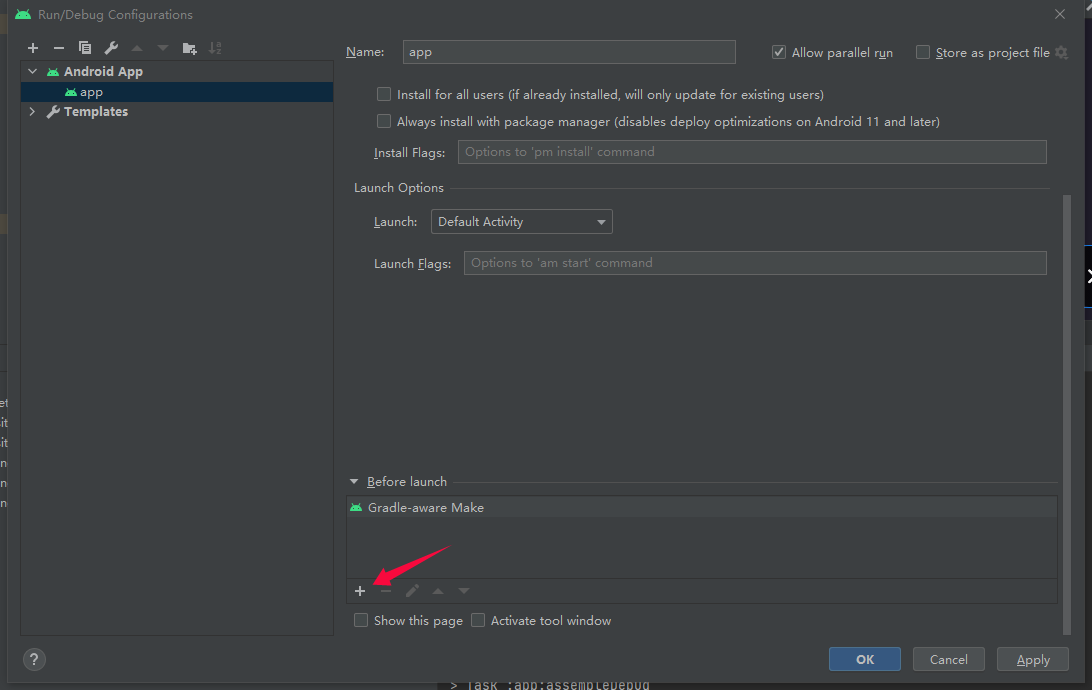Select the app configuration under Android App

point(91,91)
